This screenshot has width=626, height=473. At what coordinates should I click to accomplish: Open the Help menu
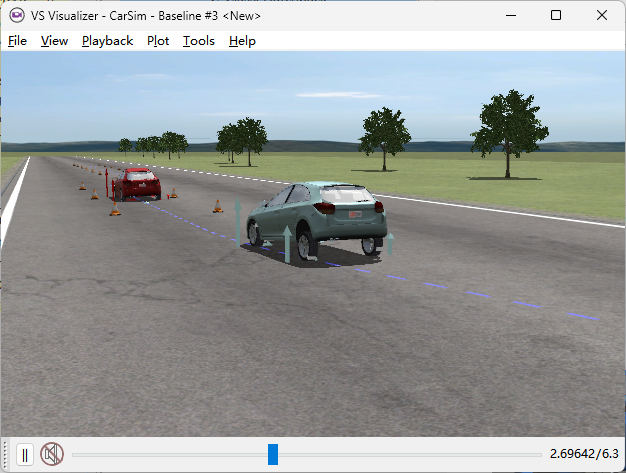[242, 41]
